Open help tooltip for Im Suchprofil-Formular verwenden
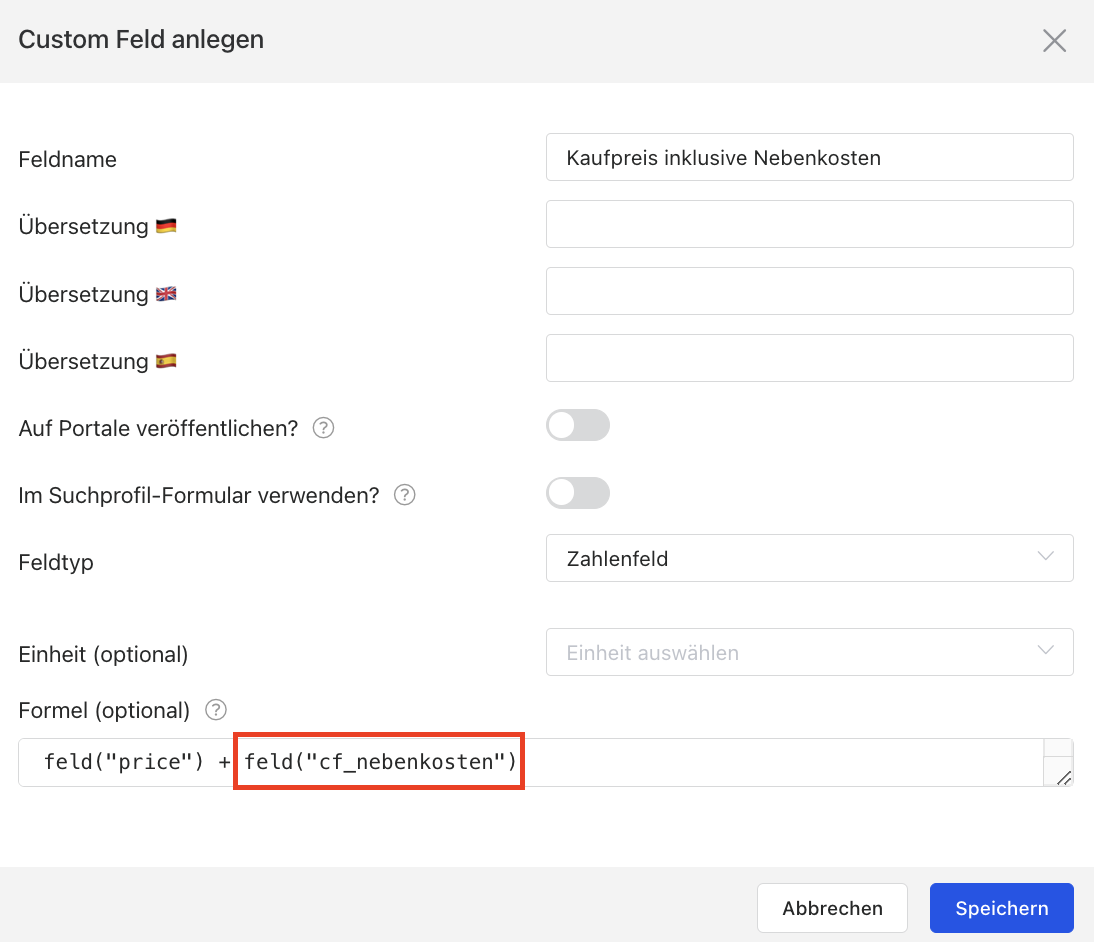This screenshot has height=942, width=1094. pyautogui.click(x=404, y=495)
